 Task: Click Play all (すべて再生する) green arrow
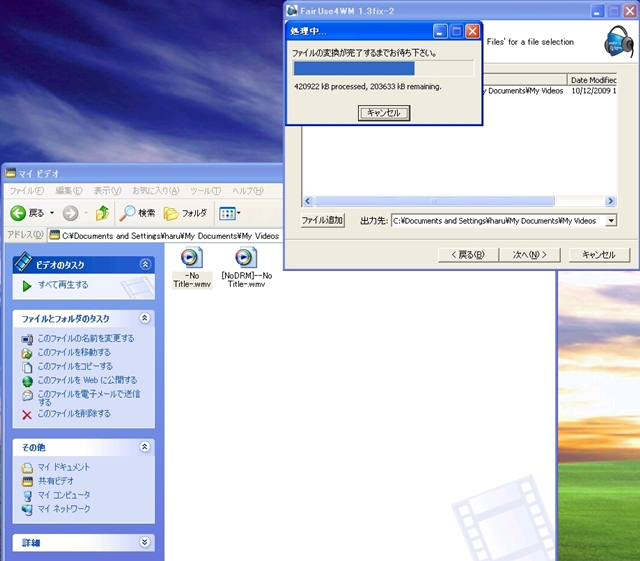(x=27, y=286)
